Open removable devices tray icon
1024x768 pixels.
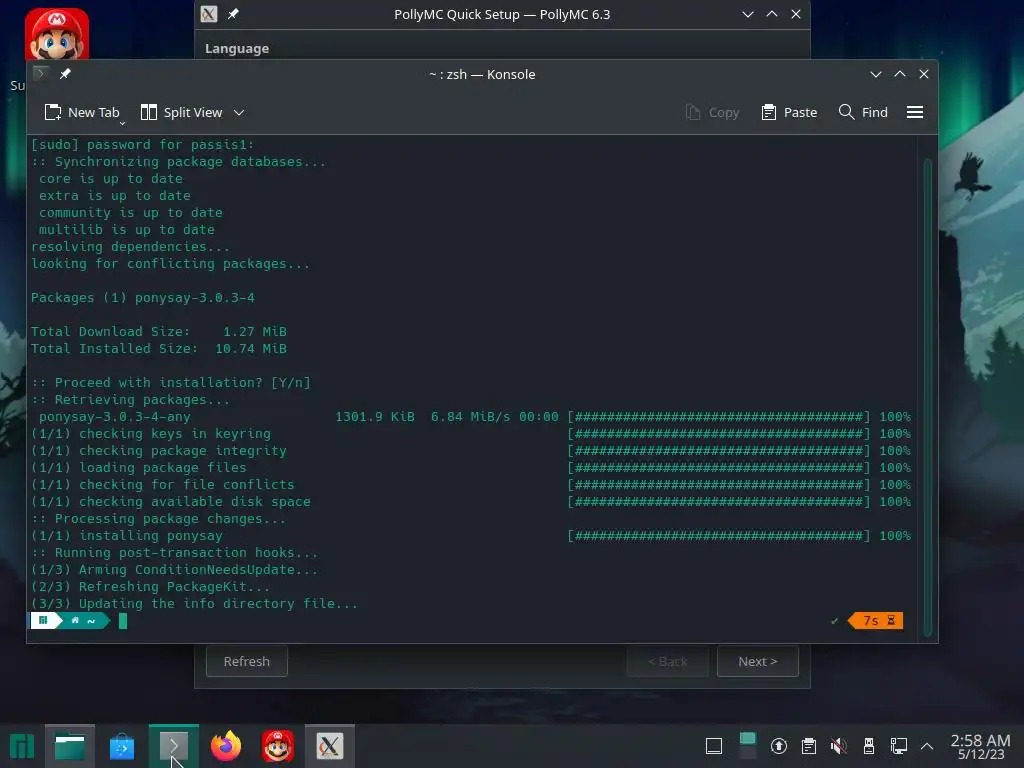pos(869,746)
